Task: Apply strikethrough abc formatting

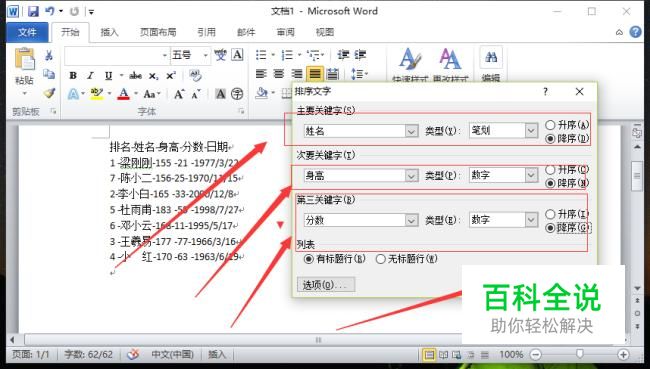Action: coord(136,75)
